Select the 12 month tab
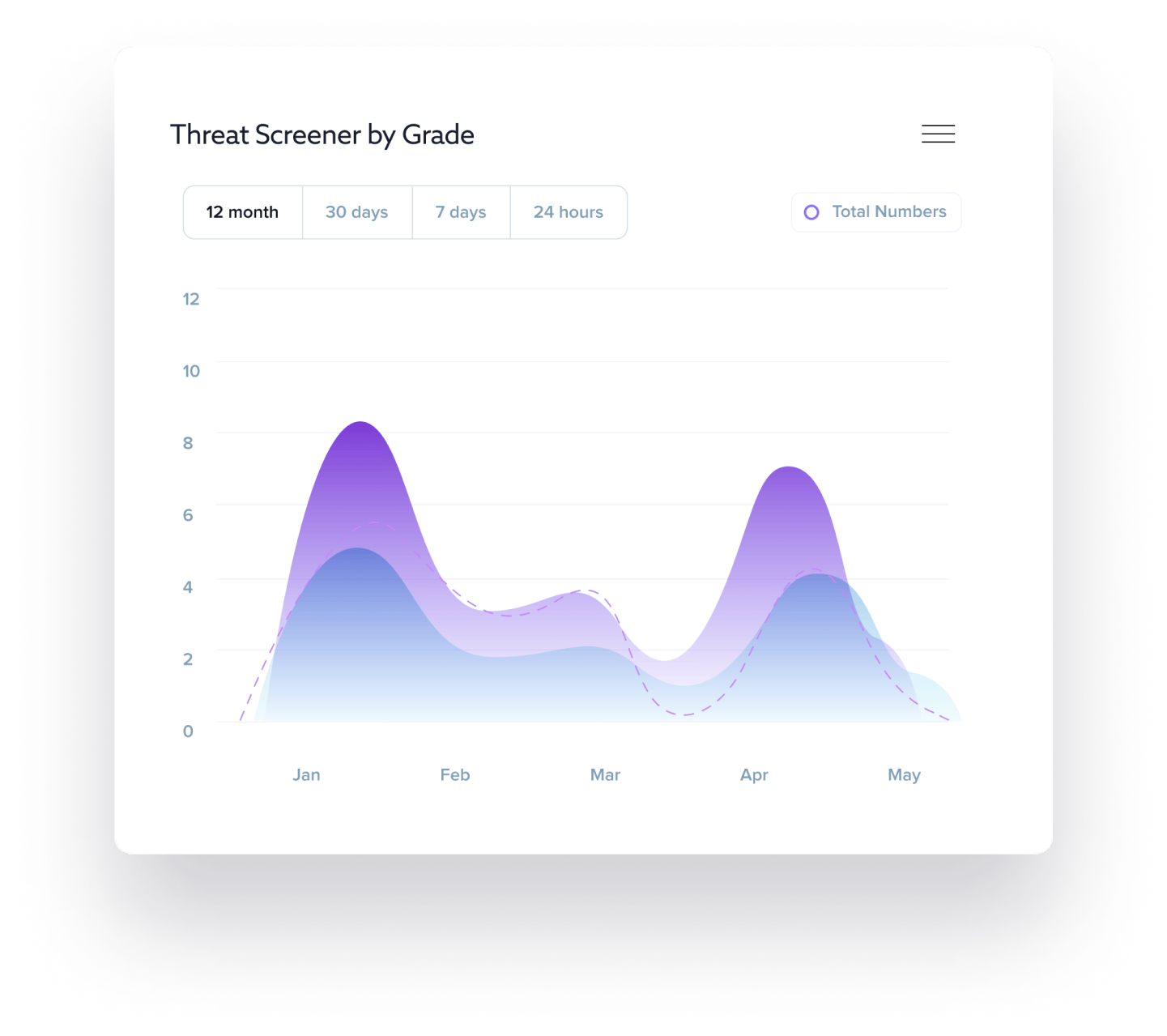 [243, 212]
